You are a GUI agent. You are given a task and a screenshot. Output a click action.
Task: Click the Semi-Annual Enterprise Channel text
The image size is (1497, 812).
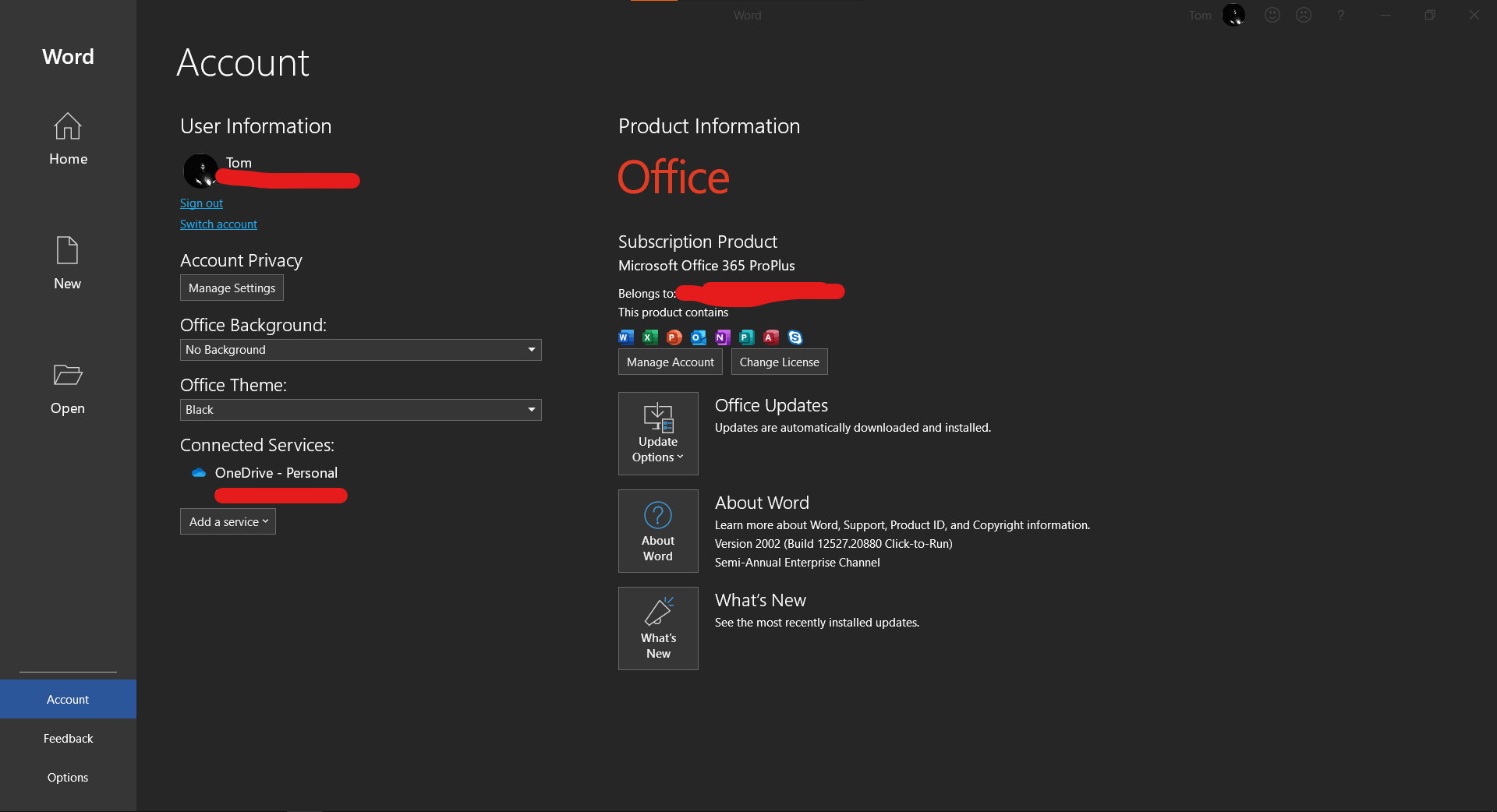click(x=797, y=563)
